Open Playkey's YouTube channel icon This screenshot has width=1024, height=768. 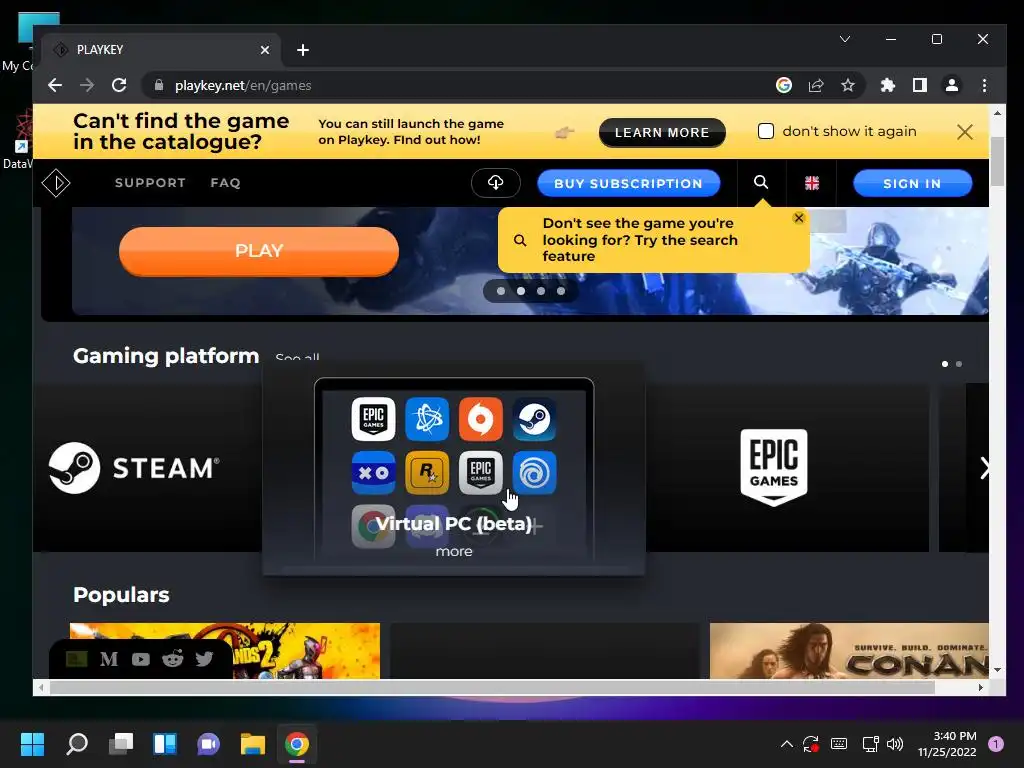(x=140, y=660)
